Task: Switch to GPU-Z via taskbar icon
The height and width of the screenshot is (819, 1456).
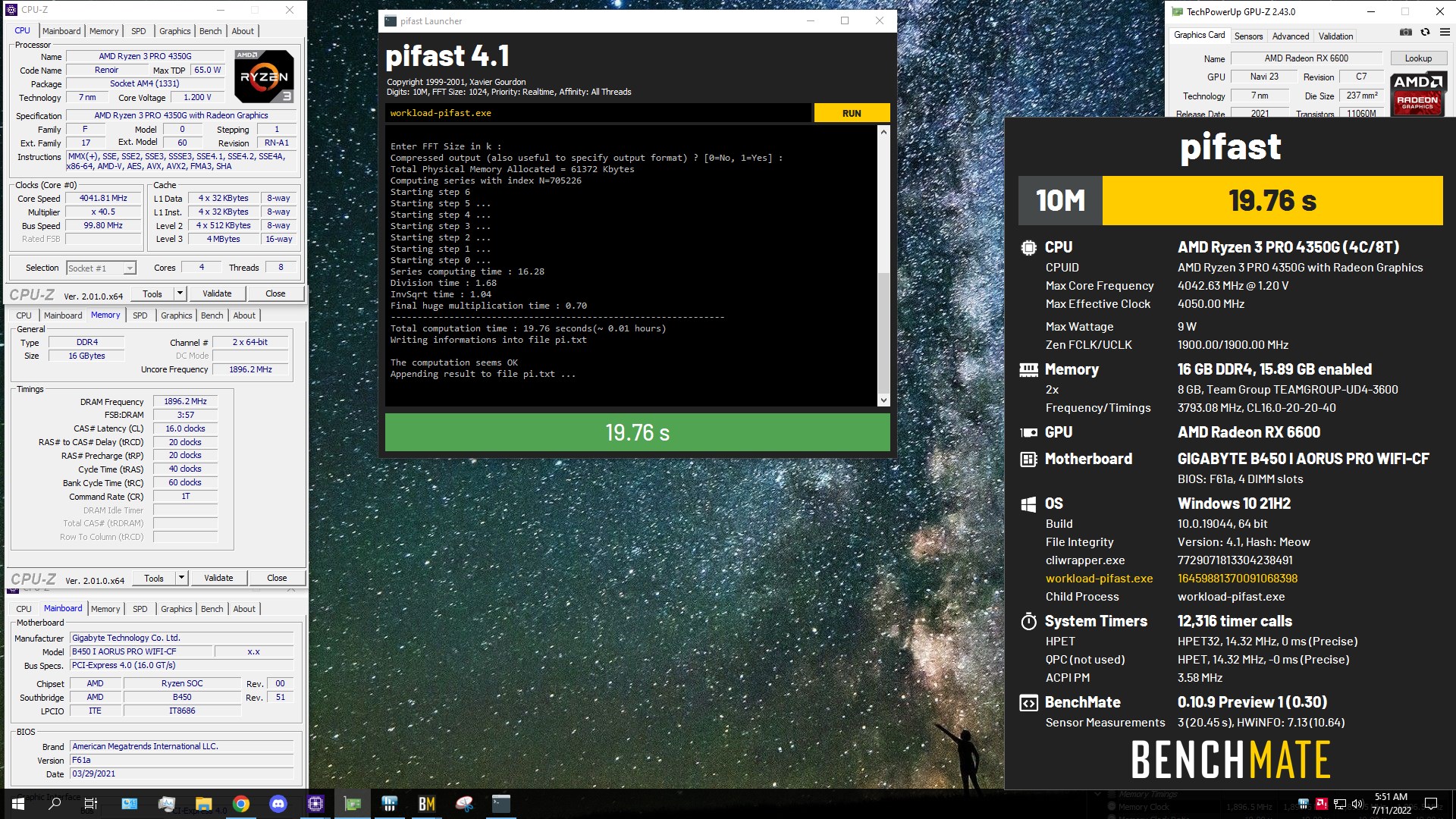Action: [353, 804]
